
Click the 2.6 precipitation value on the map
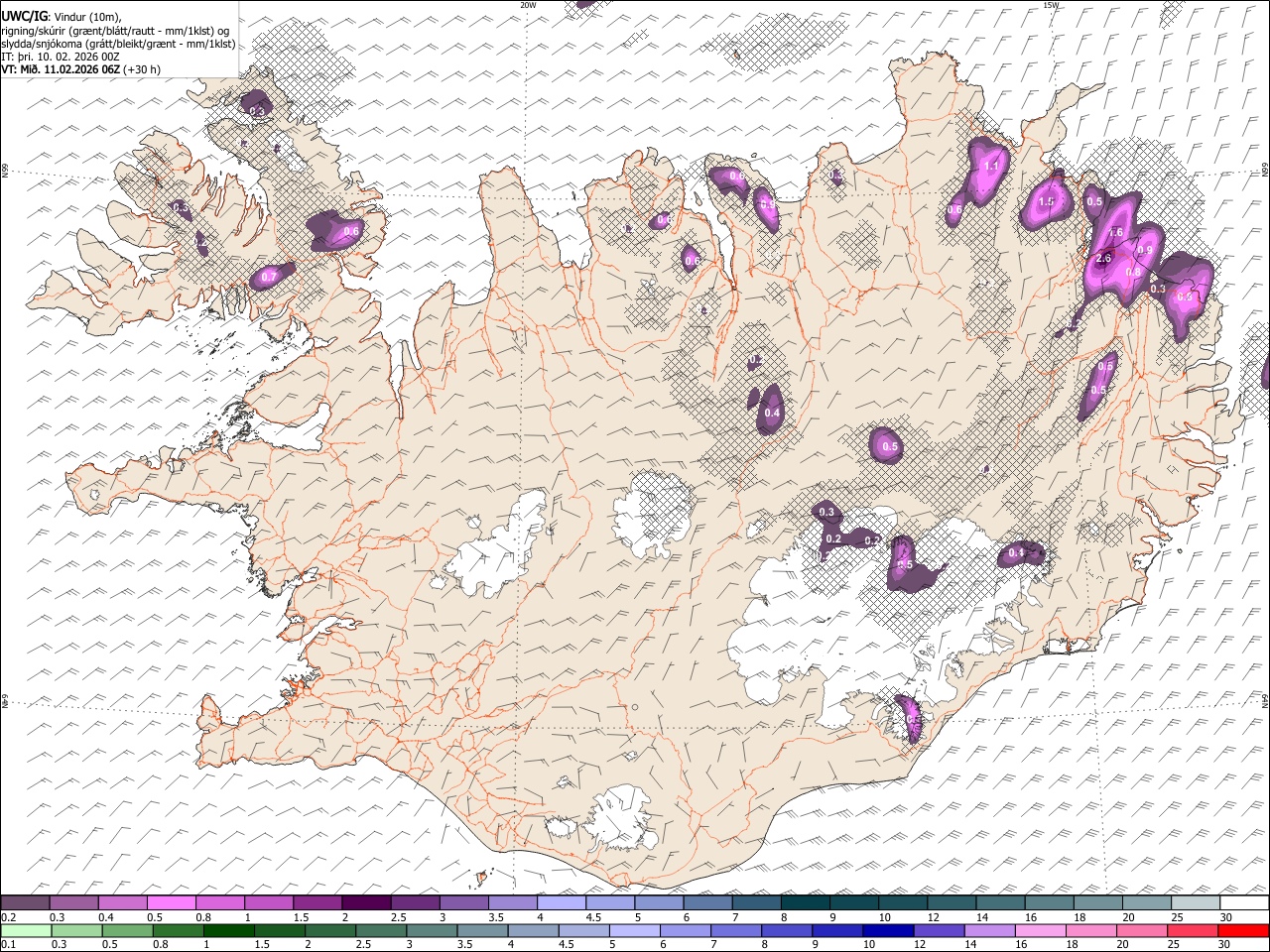(1102, 259)
